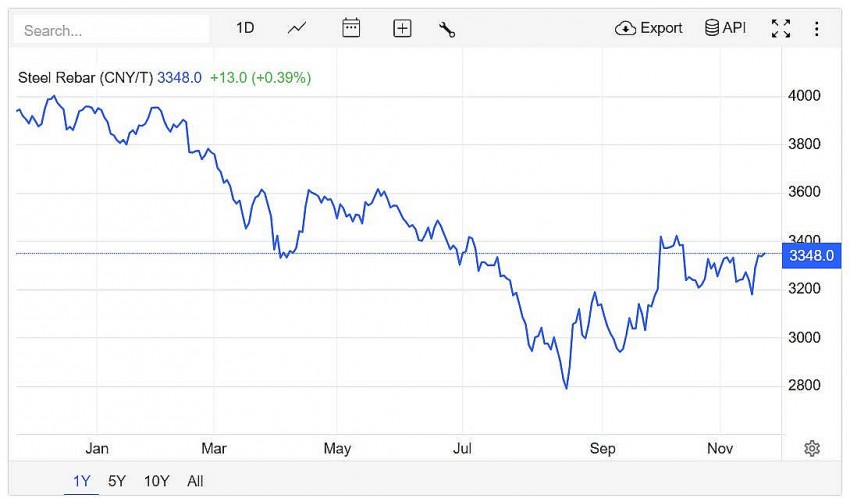
Task: Open the wrench tools menu
Action: point(447,29)
